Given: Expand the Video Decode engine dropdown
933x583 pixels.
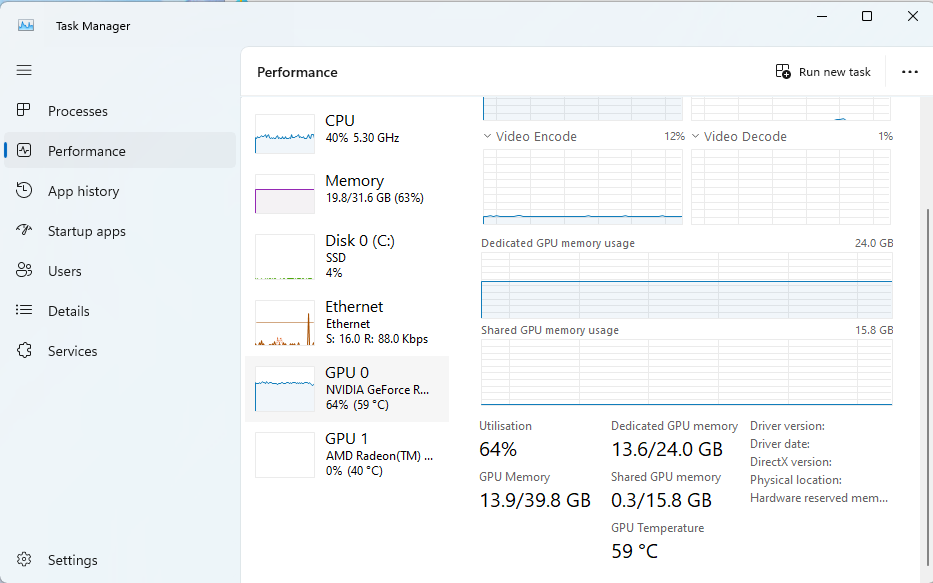Looking at the screenshot, I should point(696,136).
